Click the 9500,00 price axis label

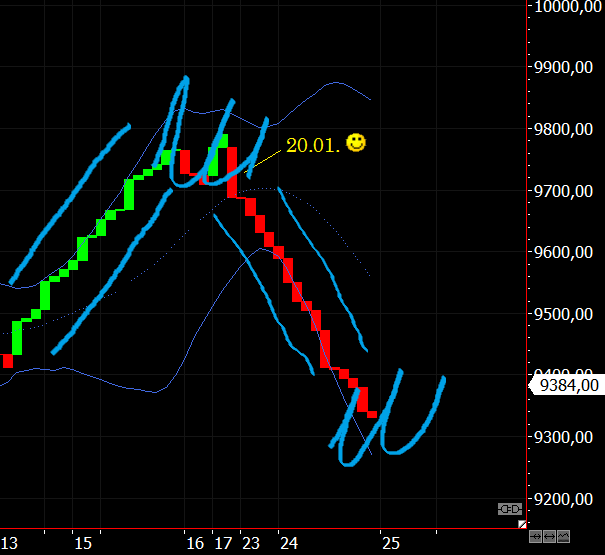(564, 315)
